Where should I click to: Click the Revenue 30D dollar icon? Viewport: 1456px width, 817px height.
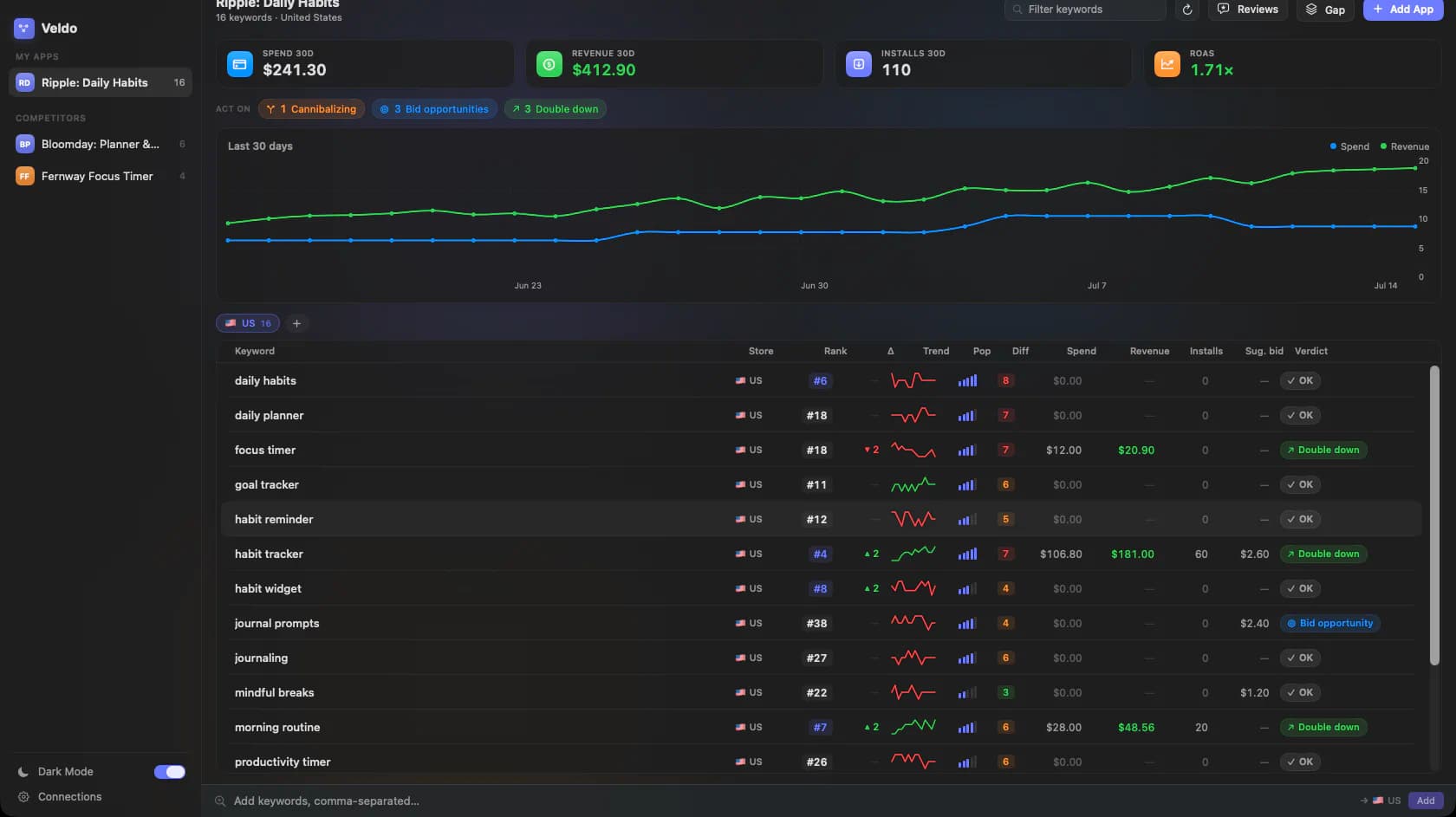pyautogui.click(x=549, y=64)
